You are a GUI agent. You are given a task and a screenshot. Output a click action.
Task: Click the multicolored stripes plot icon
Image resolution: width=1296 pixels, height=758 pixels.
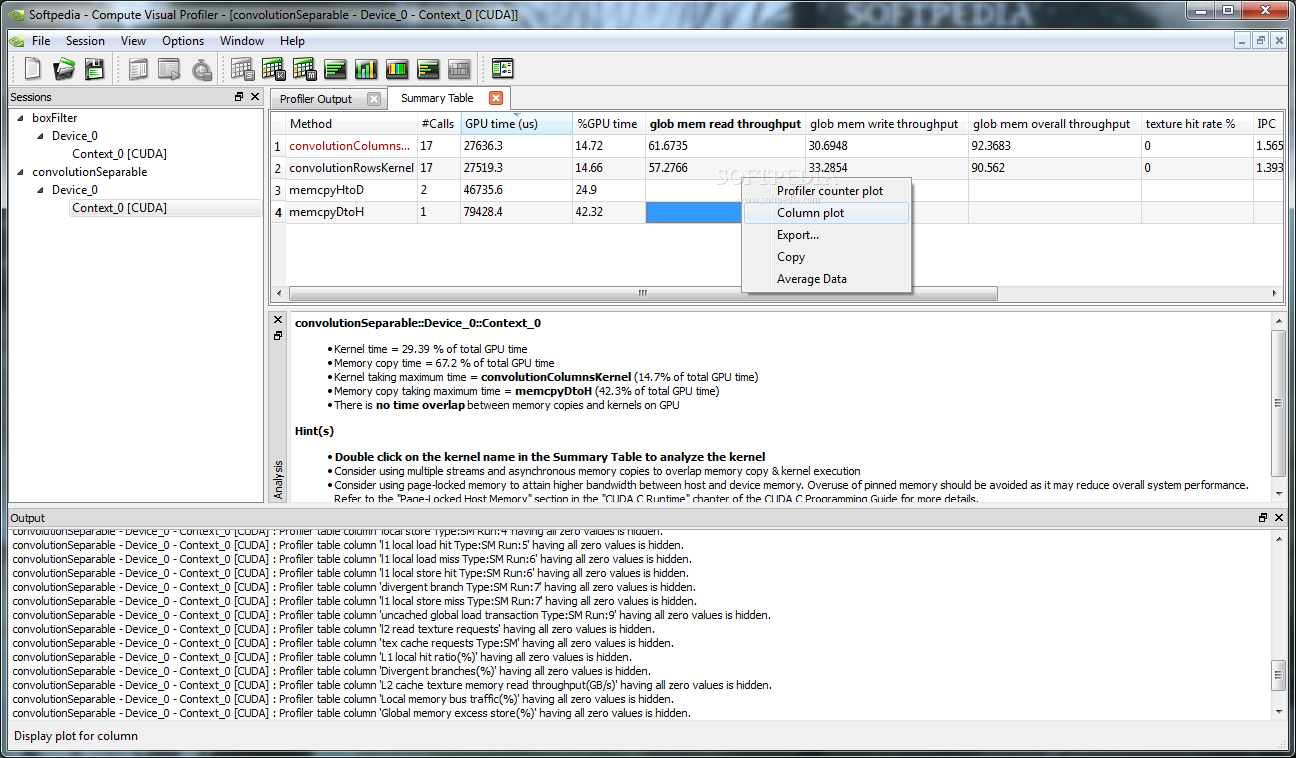[397, 69]
